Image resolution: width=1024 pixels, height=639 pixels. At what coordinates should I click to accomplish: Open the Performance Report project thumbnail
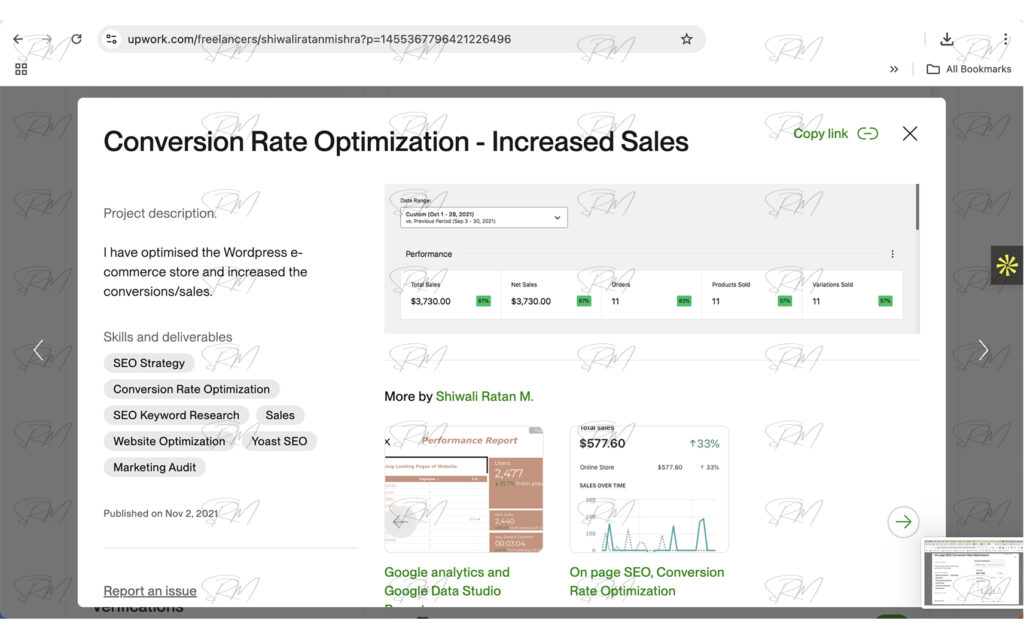coord(464,489)
